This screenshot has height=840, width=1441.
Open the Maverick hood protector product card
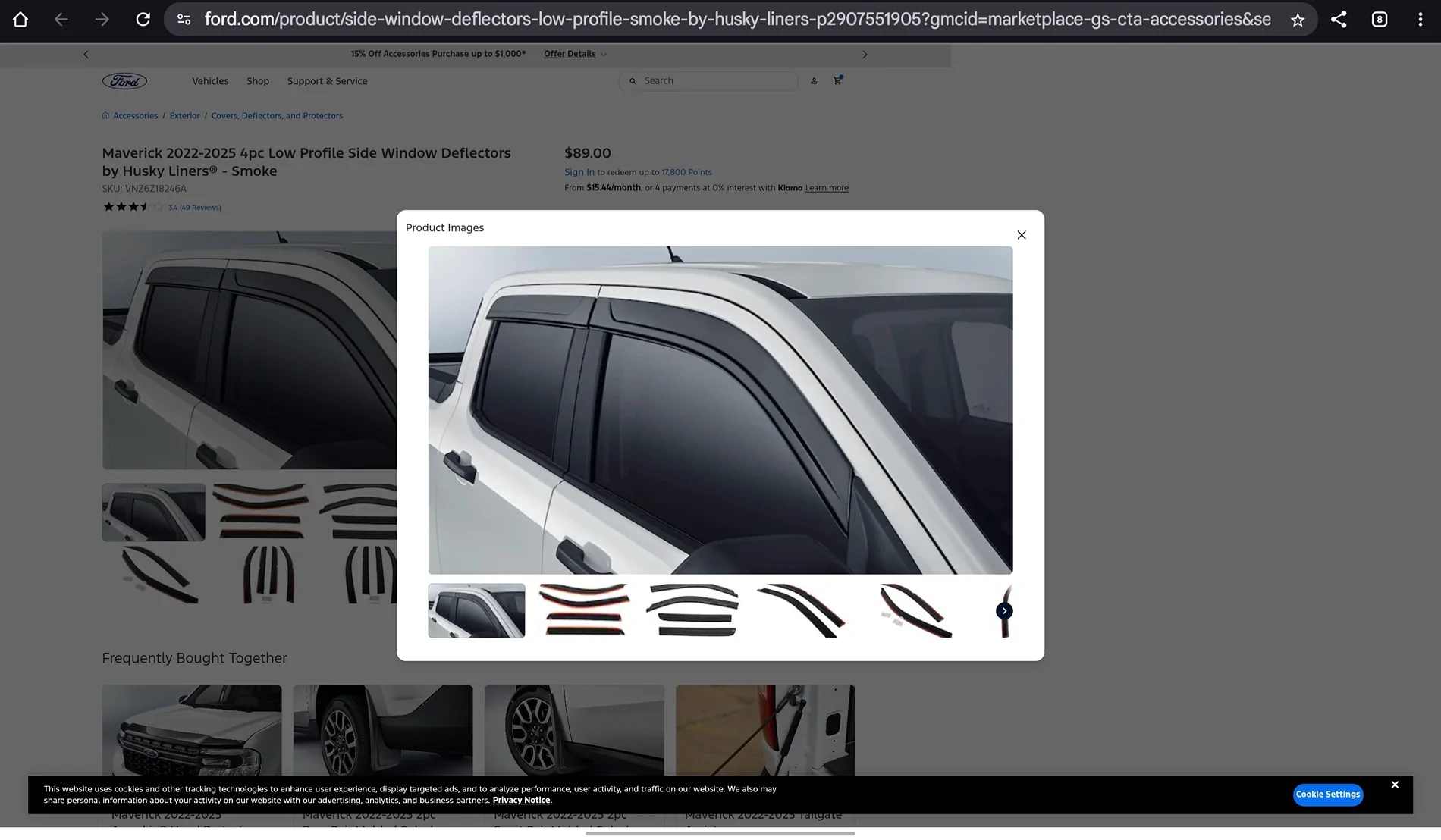(192, 756)
